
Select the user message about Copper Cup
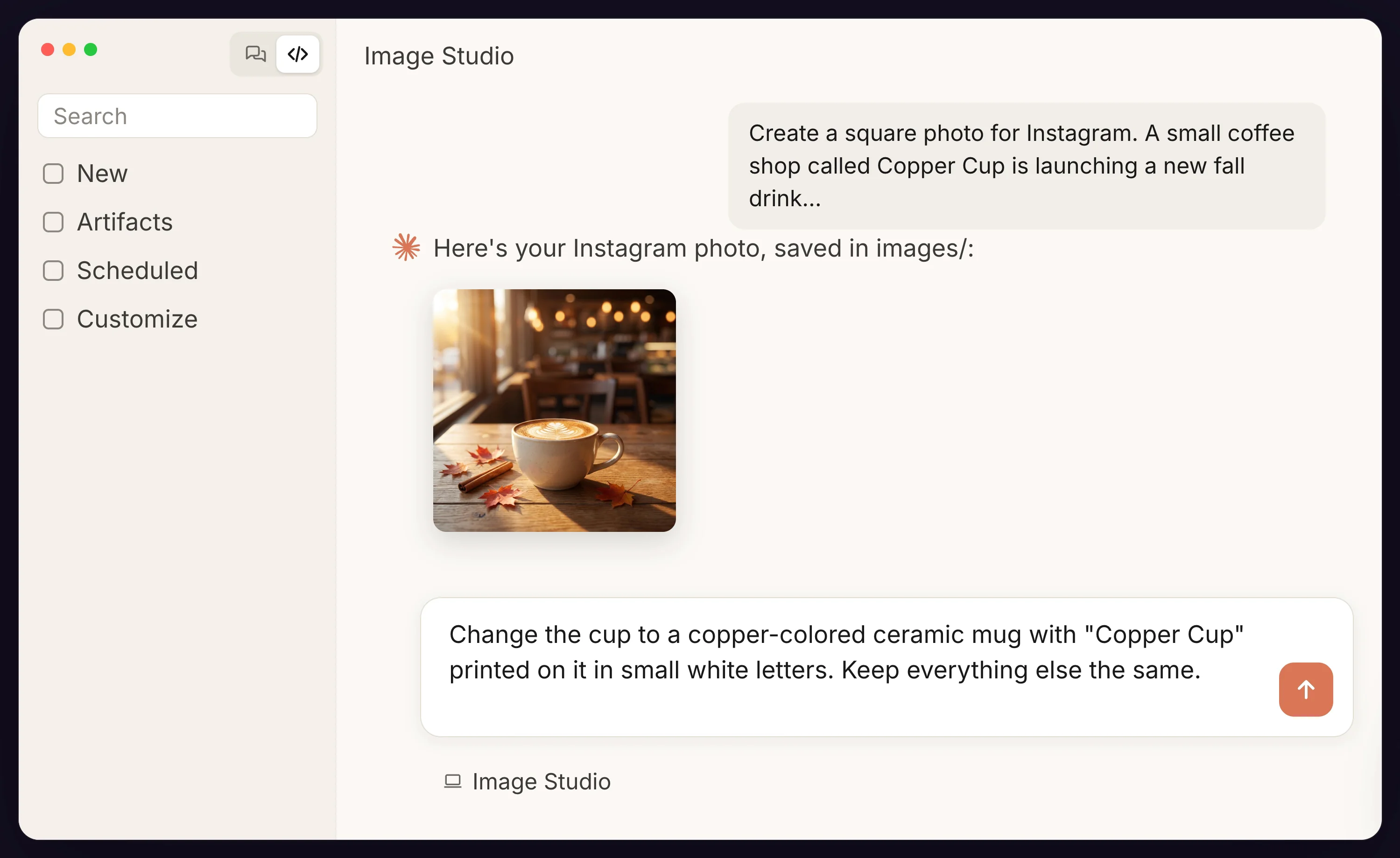[1026, 166]
